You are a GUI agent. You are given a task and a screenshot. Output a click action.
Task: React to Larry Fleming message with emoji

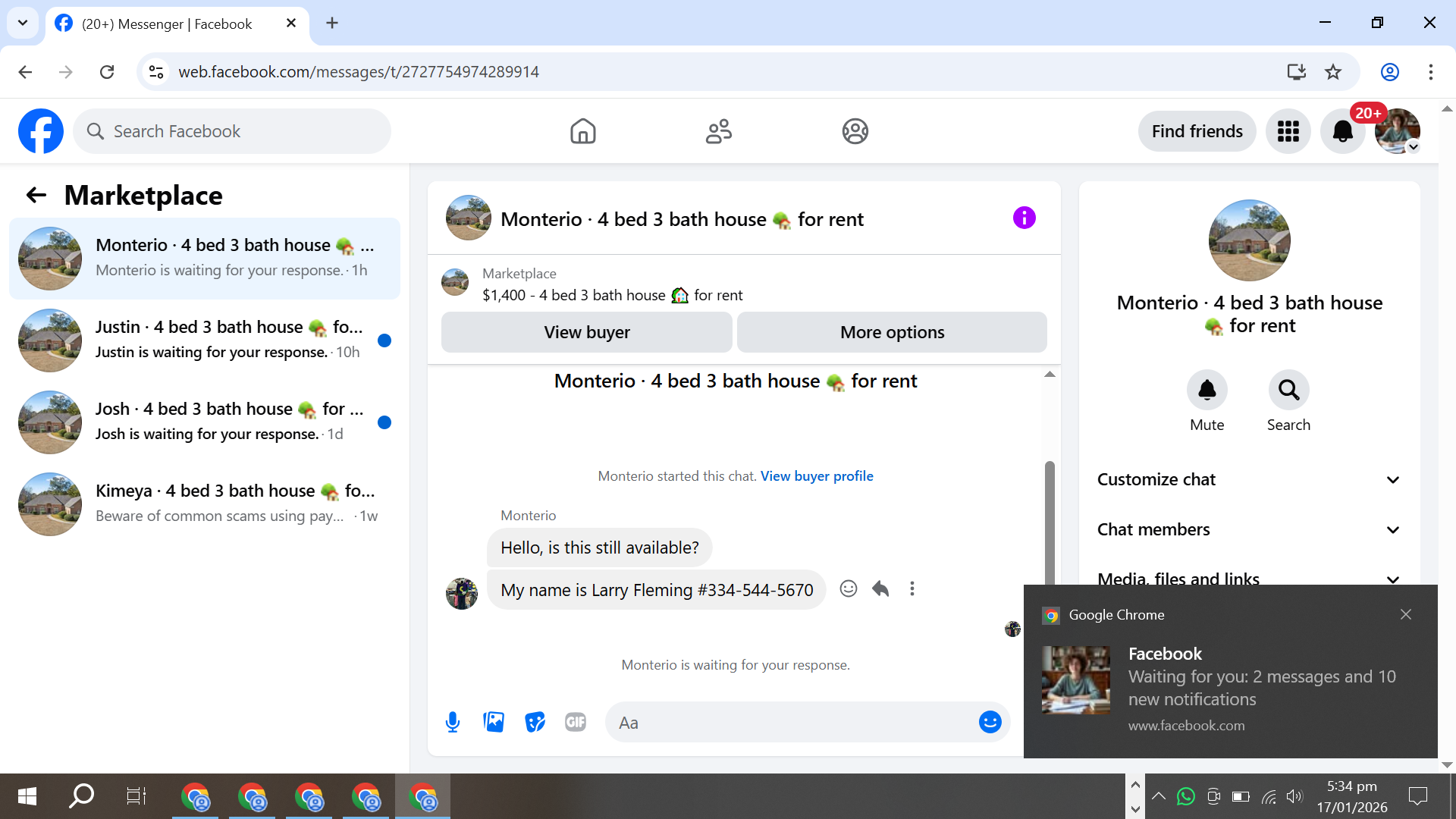pyautogui.click(x=848, y=588)
